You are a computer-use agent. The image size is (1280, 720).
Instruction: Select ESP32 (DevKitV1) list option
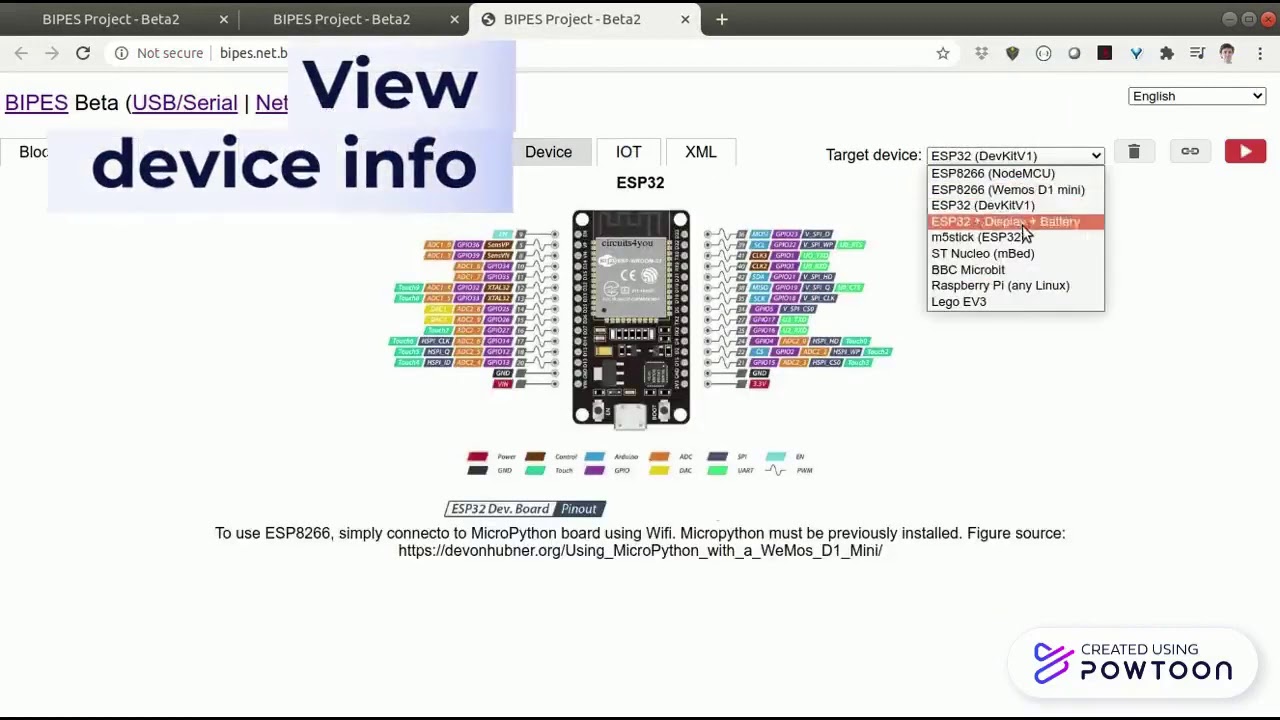click(x=1015, y=205)
